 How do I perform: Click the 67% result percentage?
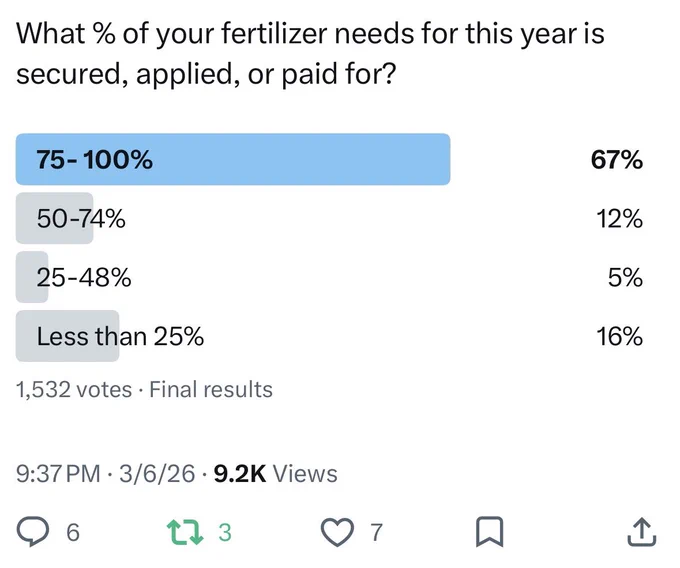click(616, 160)
